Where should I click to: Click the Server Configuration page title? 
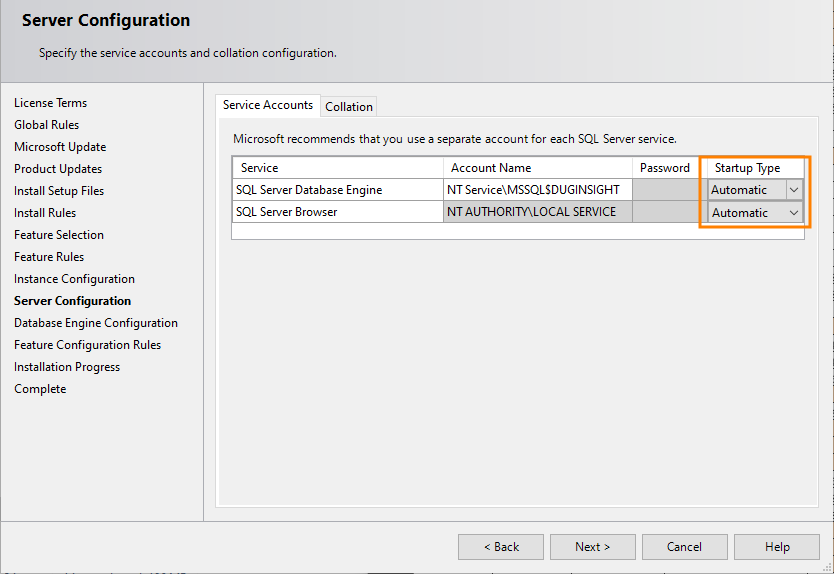point(106,20)
